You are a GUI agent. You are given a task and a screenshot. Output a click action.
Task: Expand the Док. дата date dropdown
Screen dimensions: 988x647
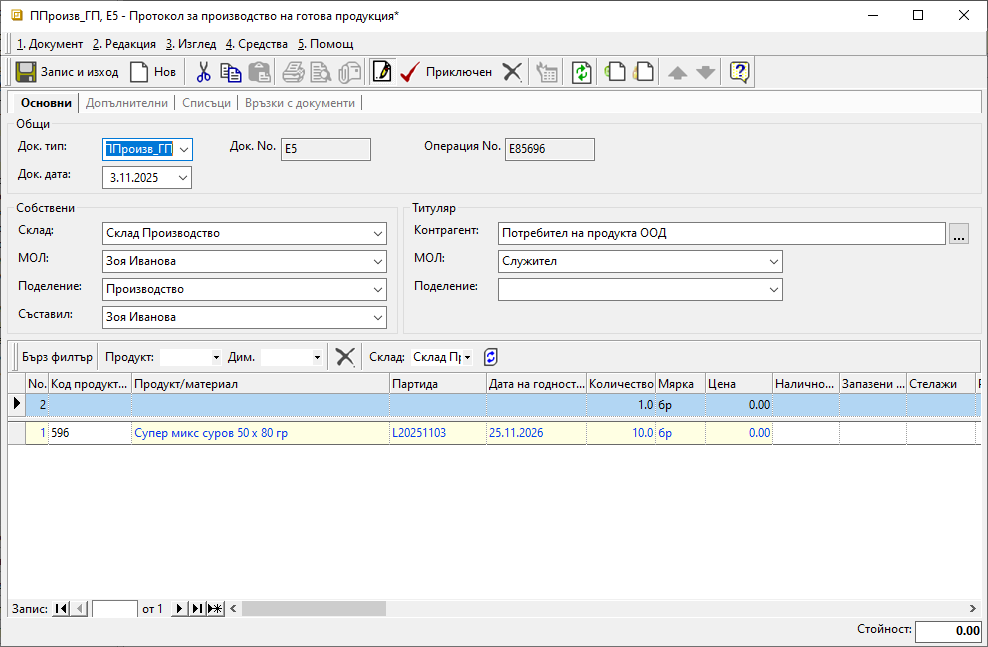[182, 178]
